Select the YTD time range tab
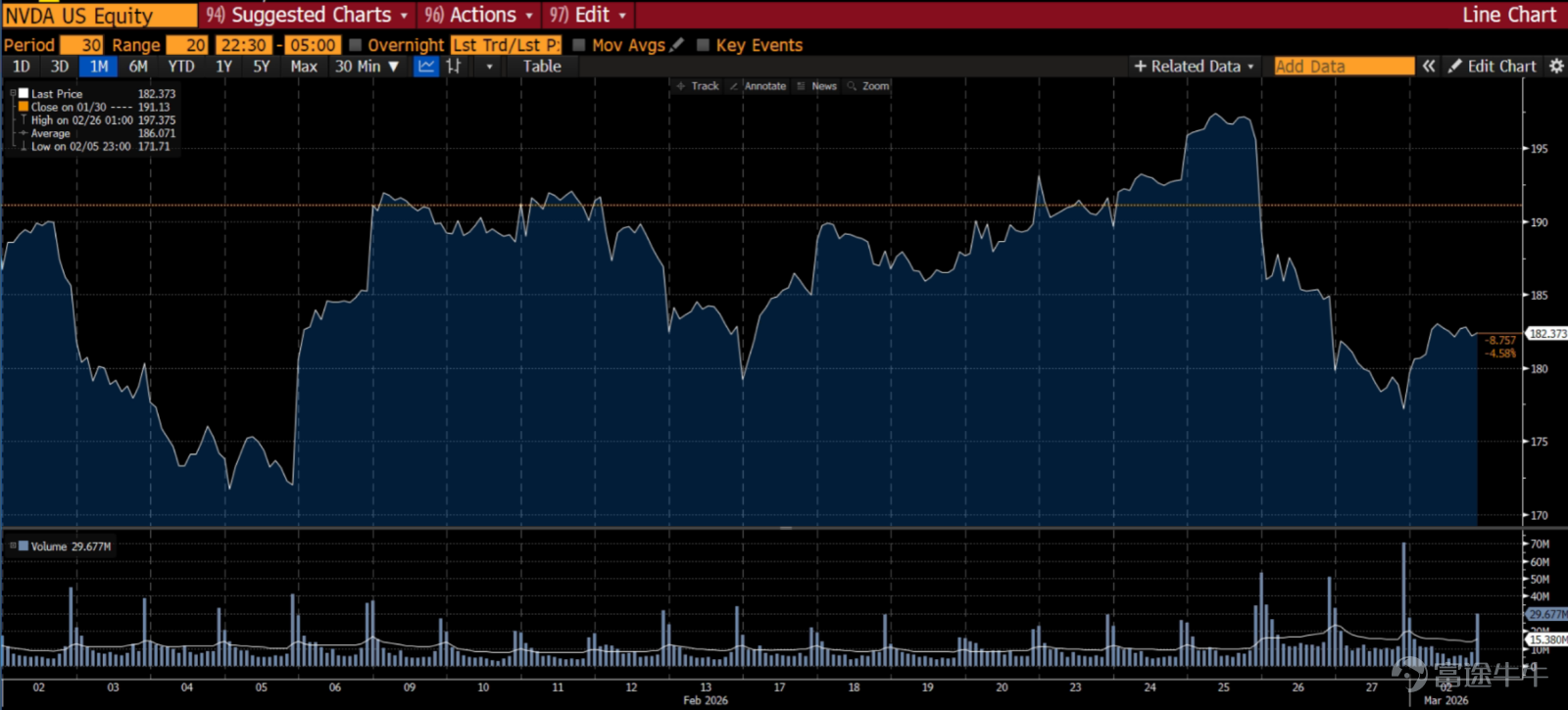1568x710 pixels. pyautogui.click(x=181, y=67)
